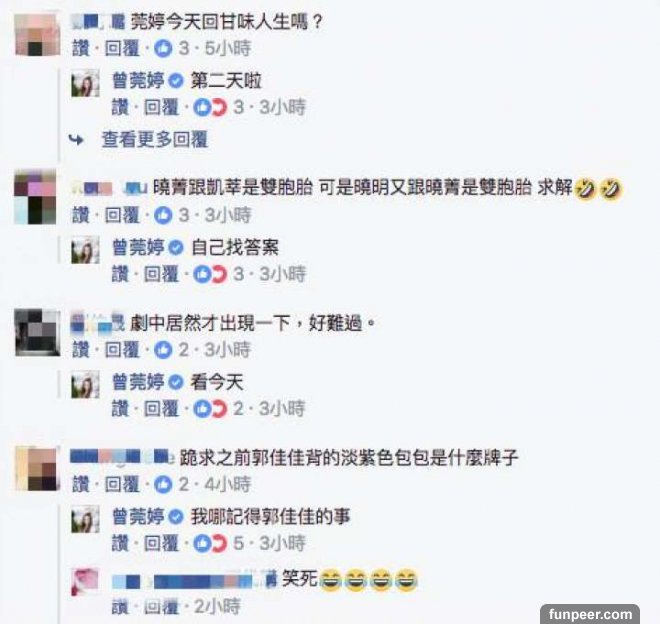Click the like reaction icon on the 好難過 comment

click(163, 350)
